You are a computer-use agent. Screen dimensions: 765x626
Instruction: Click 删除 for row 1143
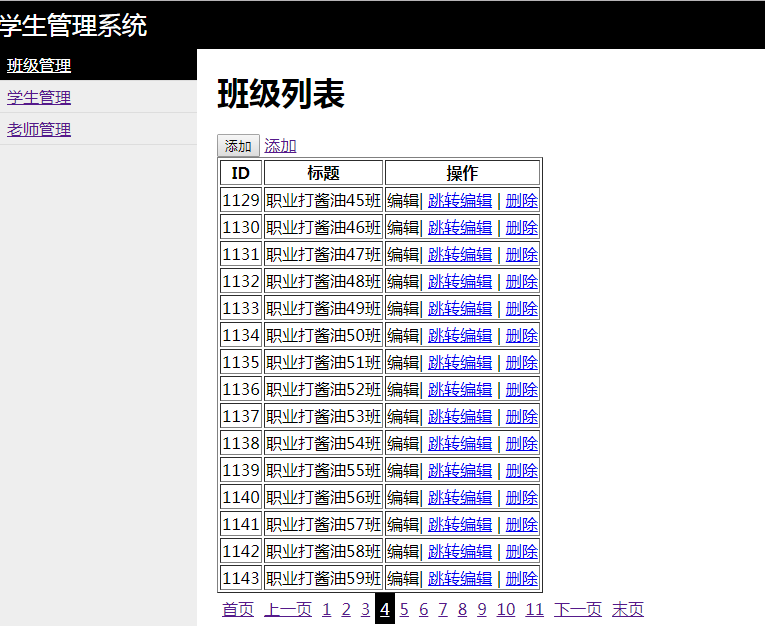click(x=522, y=579)
